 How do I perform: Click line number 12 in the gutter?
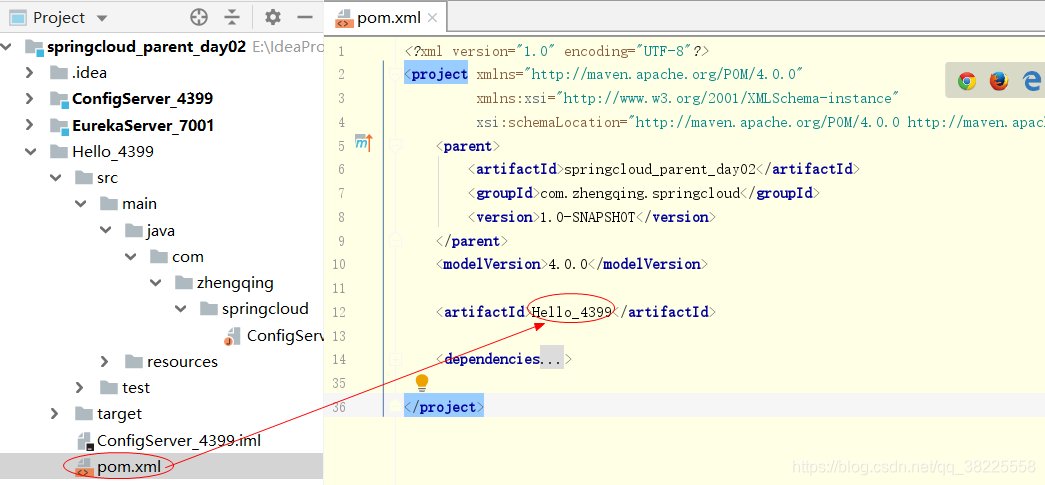[339, 312]
